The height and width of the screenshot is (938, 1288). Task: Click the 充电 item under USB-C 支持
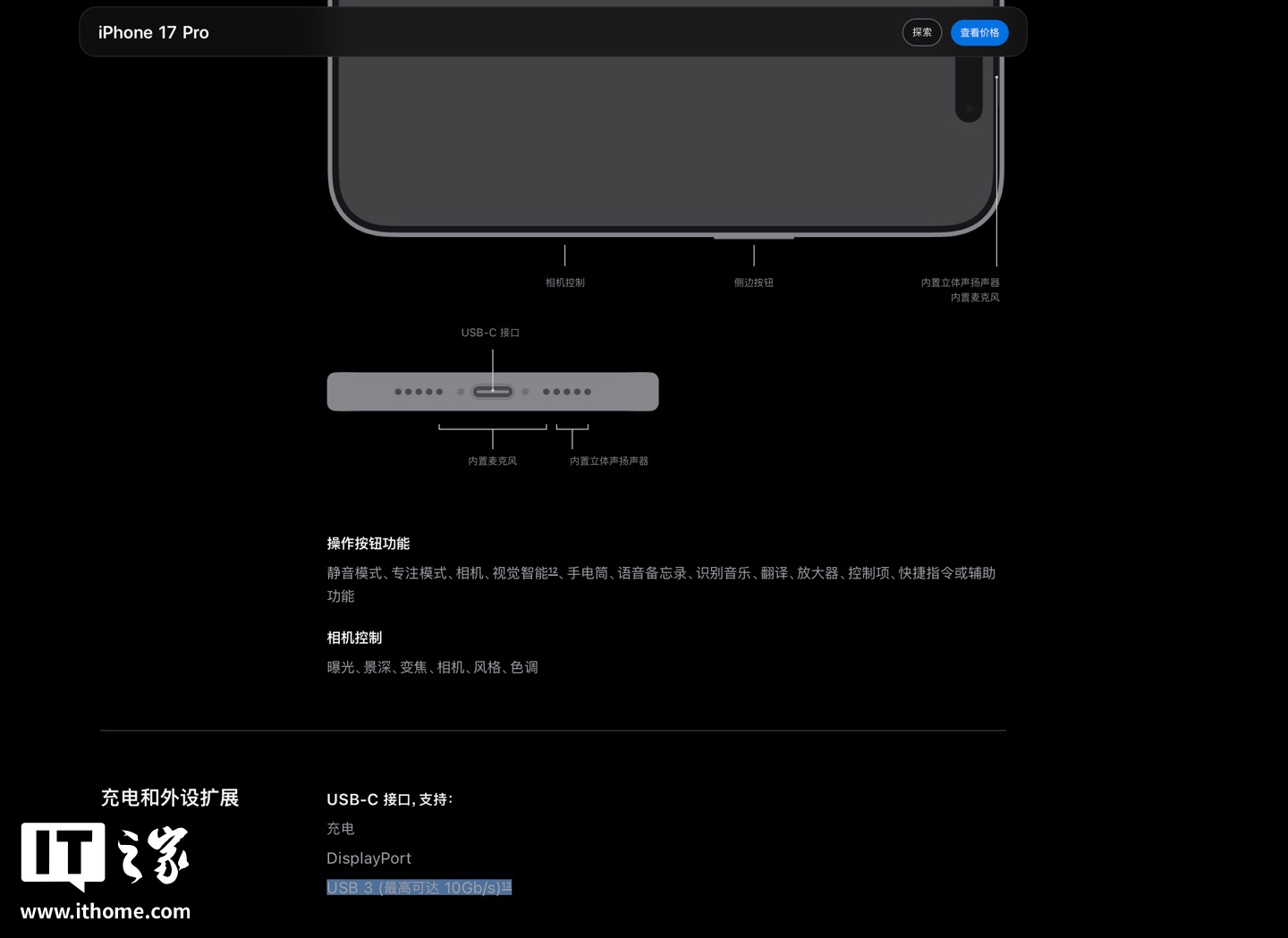pos(340,828)
